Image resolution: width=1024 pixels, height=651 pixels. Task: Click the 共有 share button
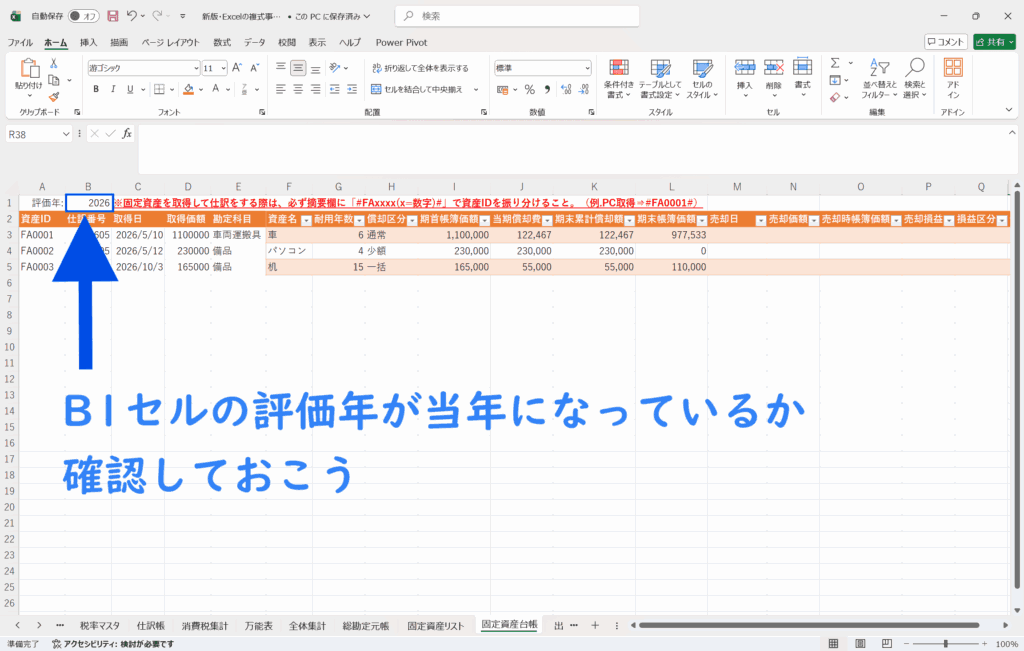(995, 42)
